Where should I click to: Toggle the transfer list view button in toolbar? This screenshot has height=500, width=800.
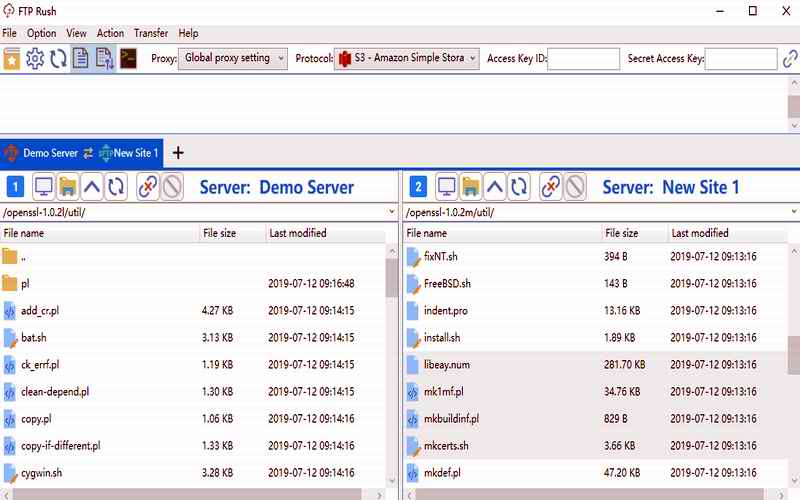click(104, 59)
